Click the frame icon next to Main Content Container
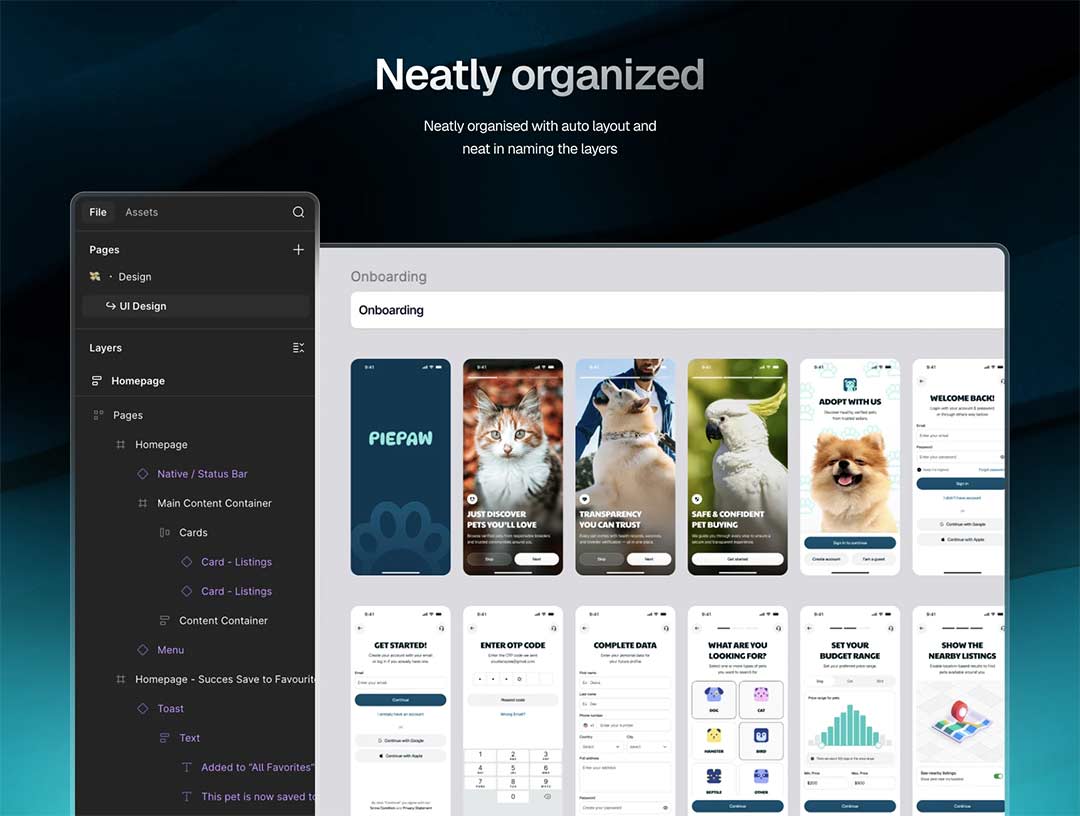1080x816 pixels. click(142, 503)
